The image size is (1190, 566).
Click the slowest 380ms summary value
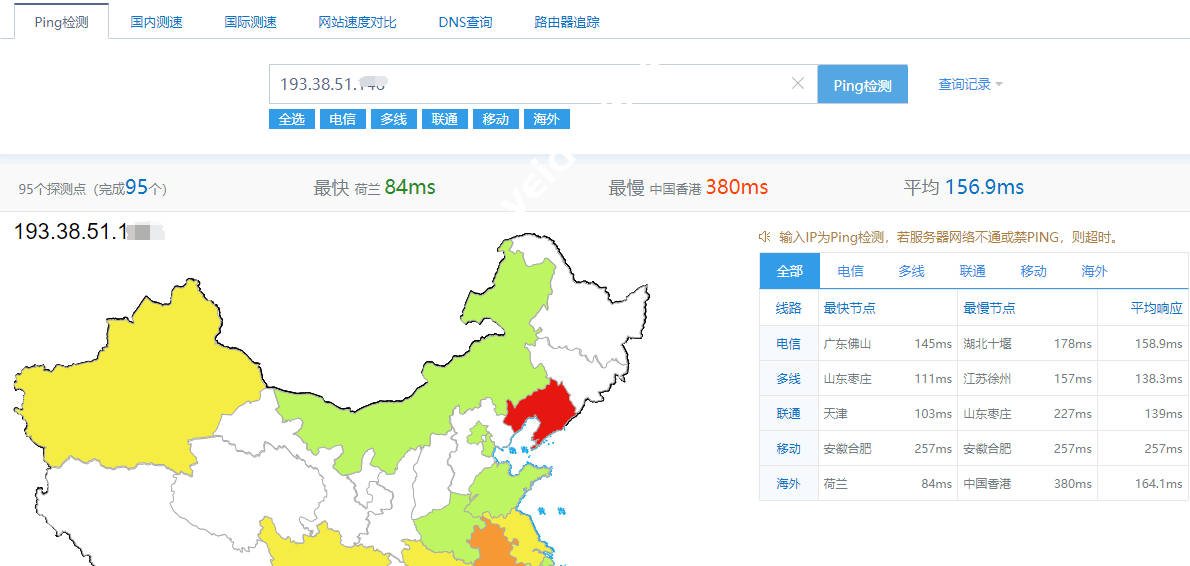(737, 187)
